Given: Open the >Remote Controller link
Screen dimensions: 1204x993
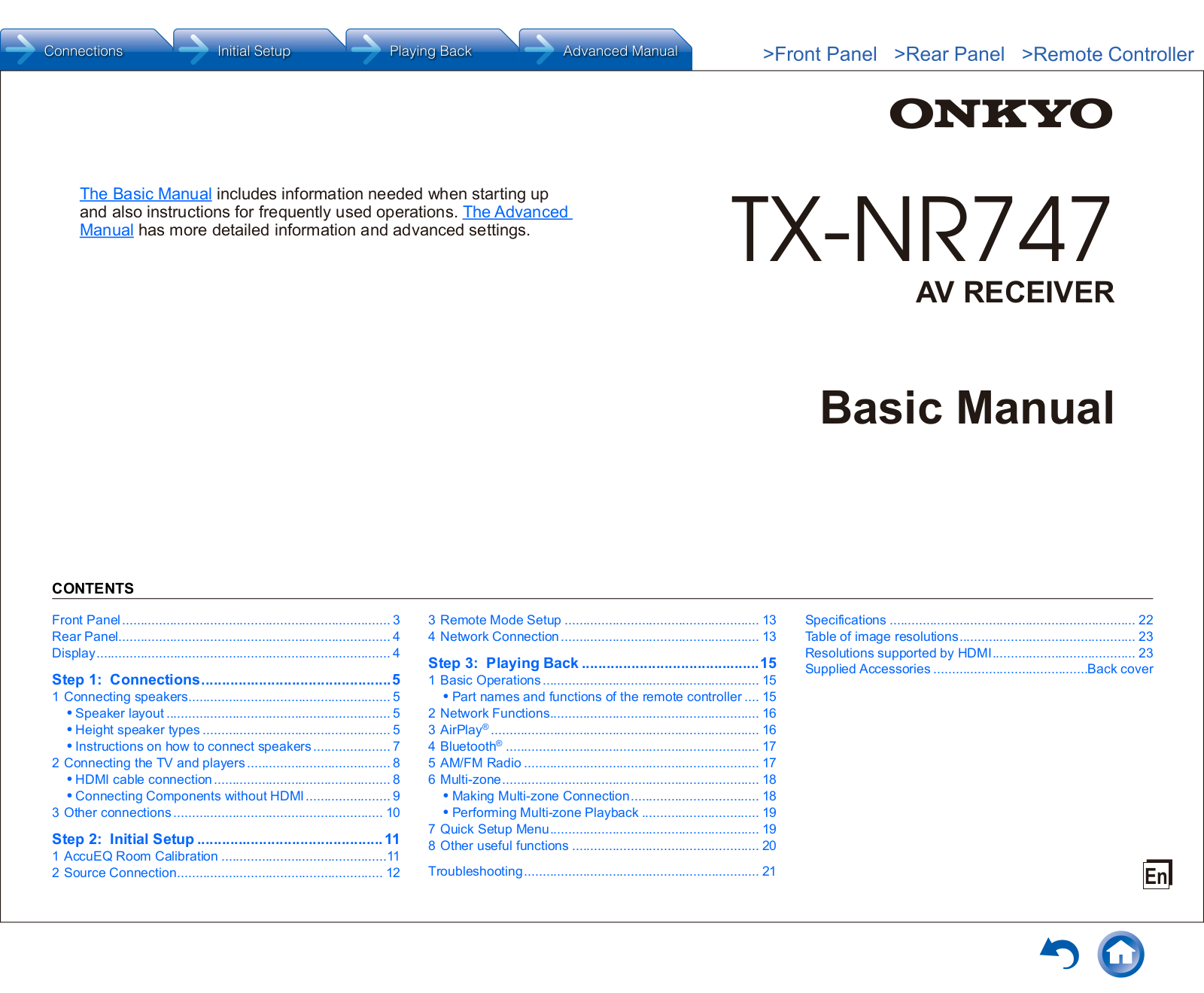Looking at the screenshot, I should 1108,54.
